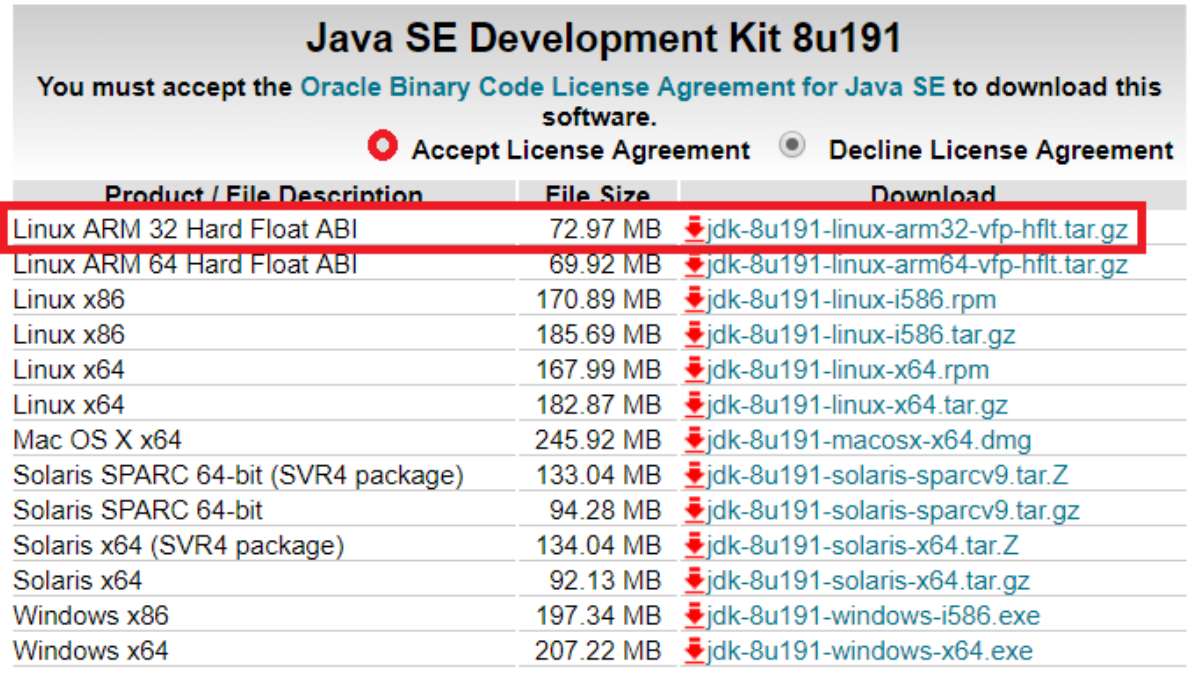This screenshot has width=1196, height=680.
Task: Click 'Solaris SPARC 64-bit (SVR4 package)' description
Action: click(x=238, y=475)
